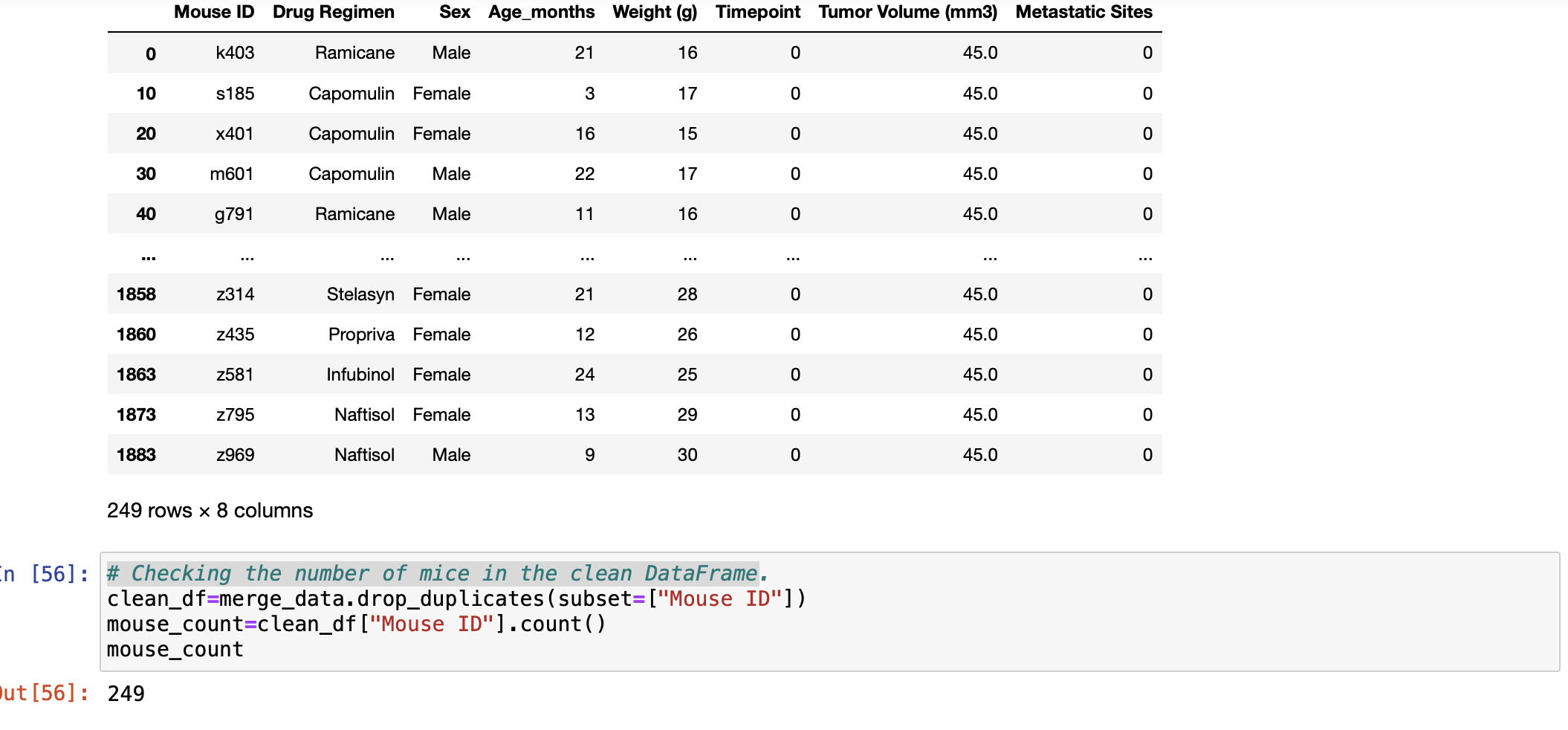Select the m601 mouse ID cell
The image size is (1568, 730).
tap(232, 174)
